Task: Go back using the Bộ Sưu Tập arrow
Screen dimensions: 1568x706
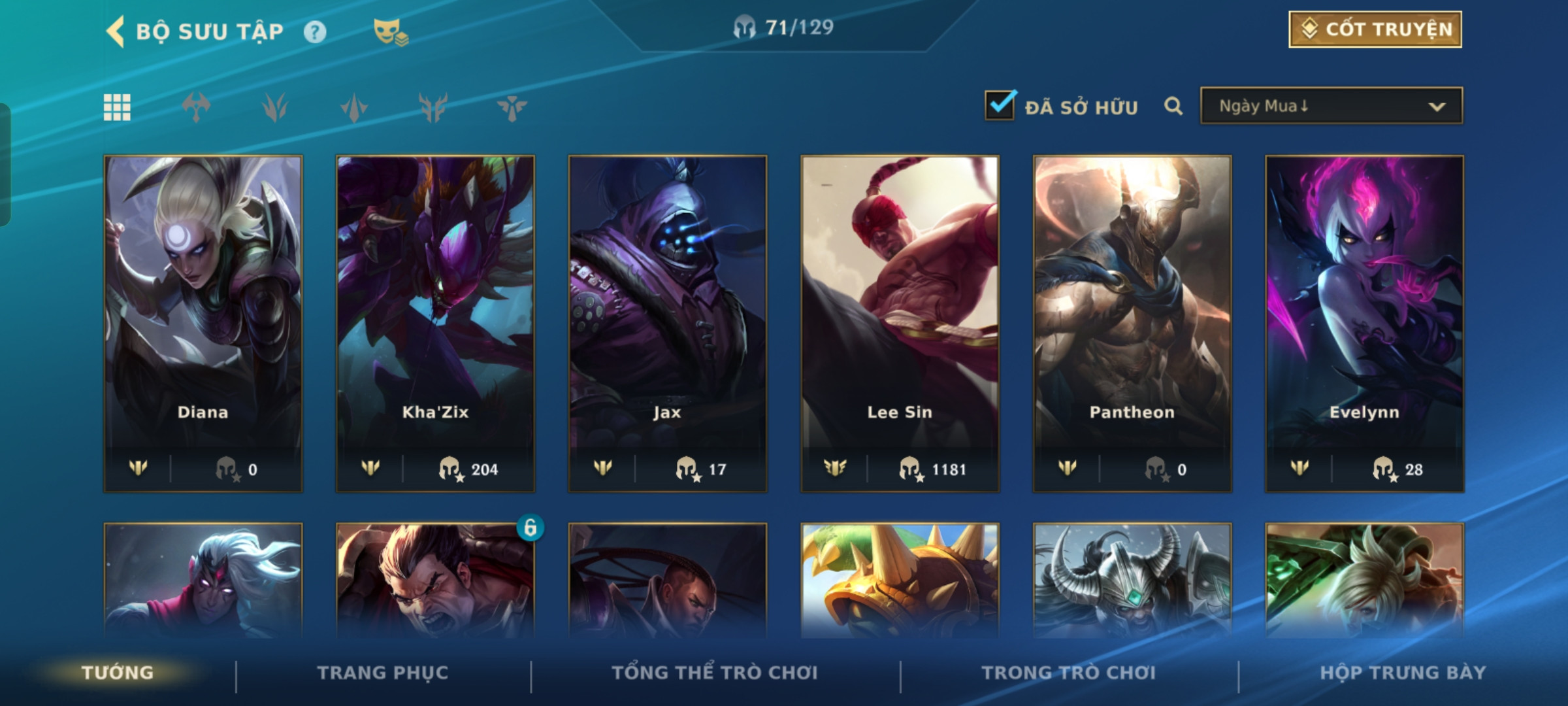Action: click(x=115, y=31)
